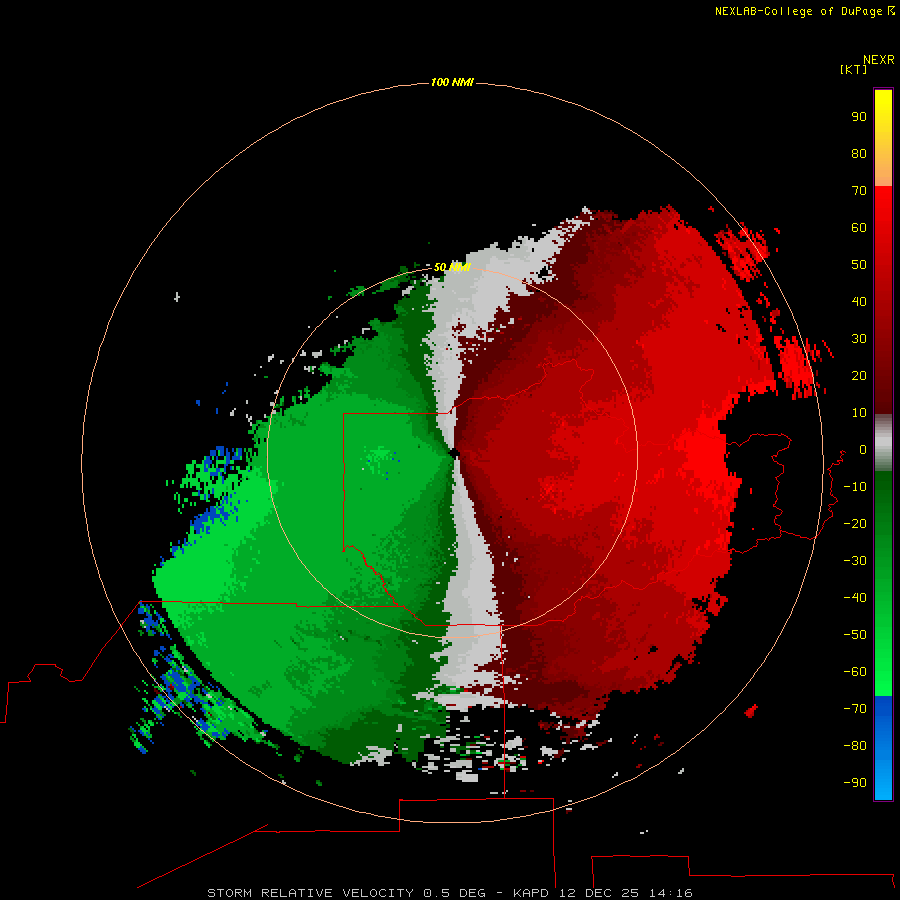Click the -40 value on the velocity scale
900x900 pixels.
coord(855,598)
